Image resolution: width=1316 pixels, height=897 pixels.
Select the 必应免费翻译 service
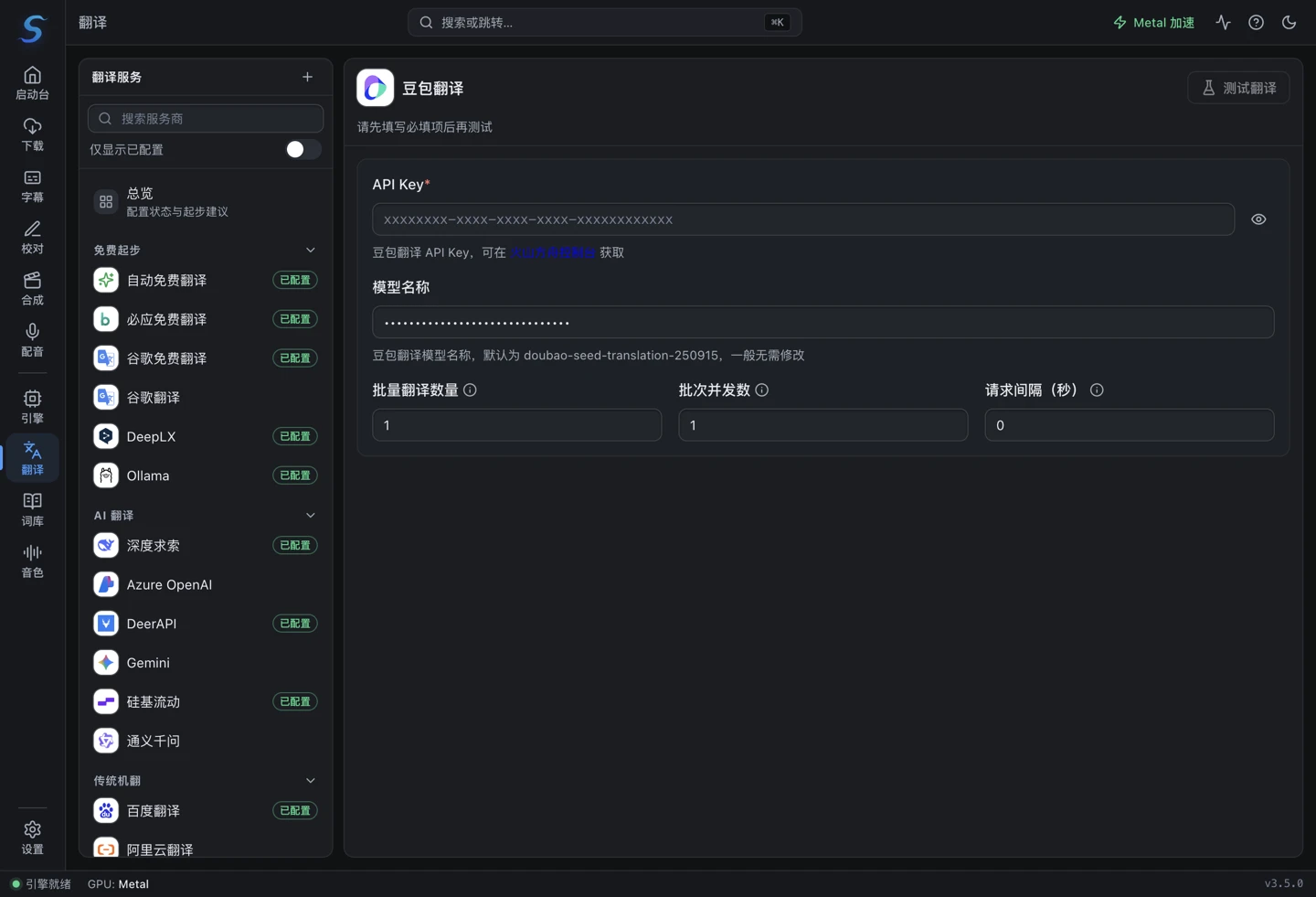click(x=206, y=319)
